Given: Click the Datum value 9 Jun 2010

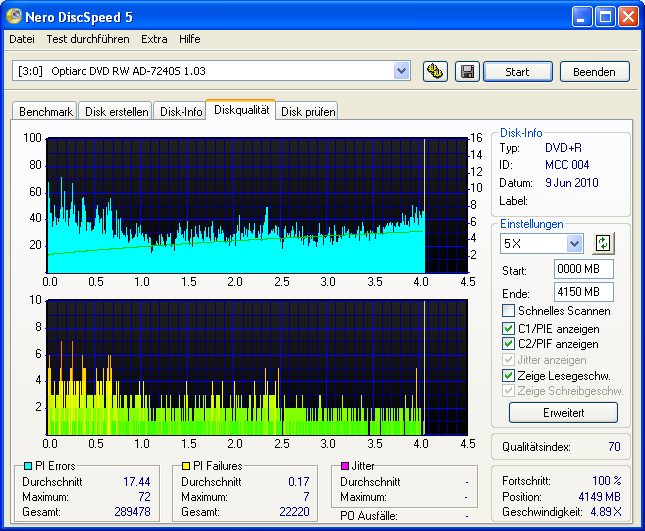Looking at the screenshot, I should coord(571,183).
